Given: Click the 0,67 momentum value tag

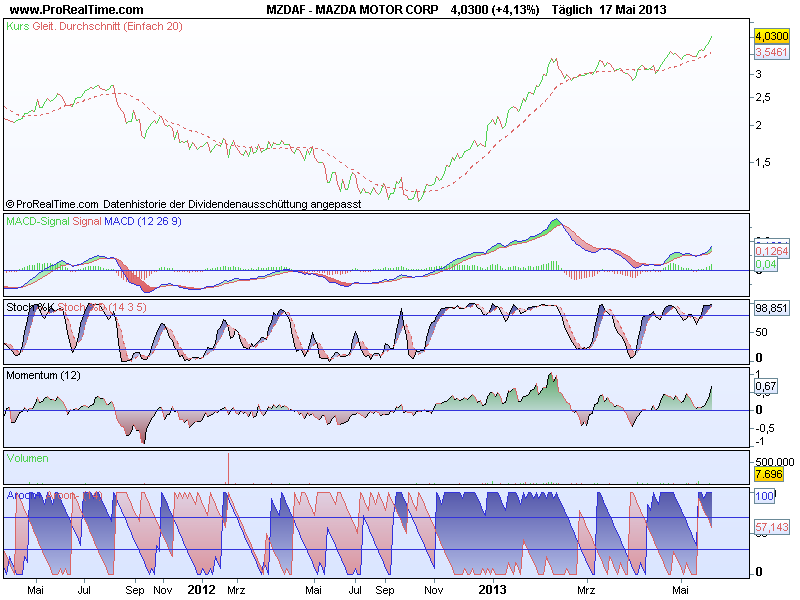Looking at the screenshot, I should click(x=766, y=386).
